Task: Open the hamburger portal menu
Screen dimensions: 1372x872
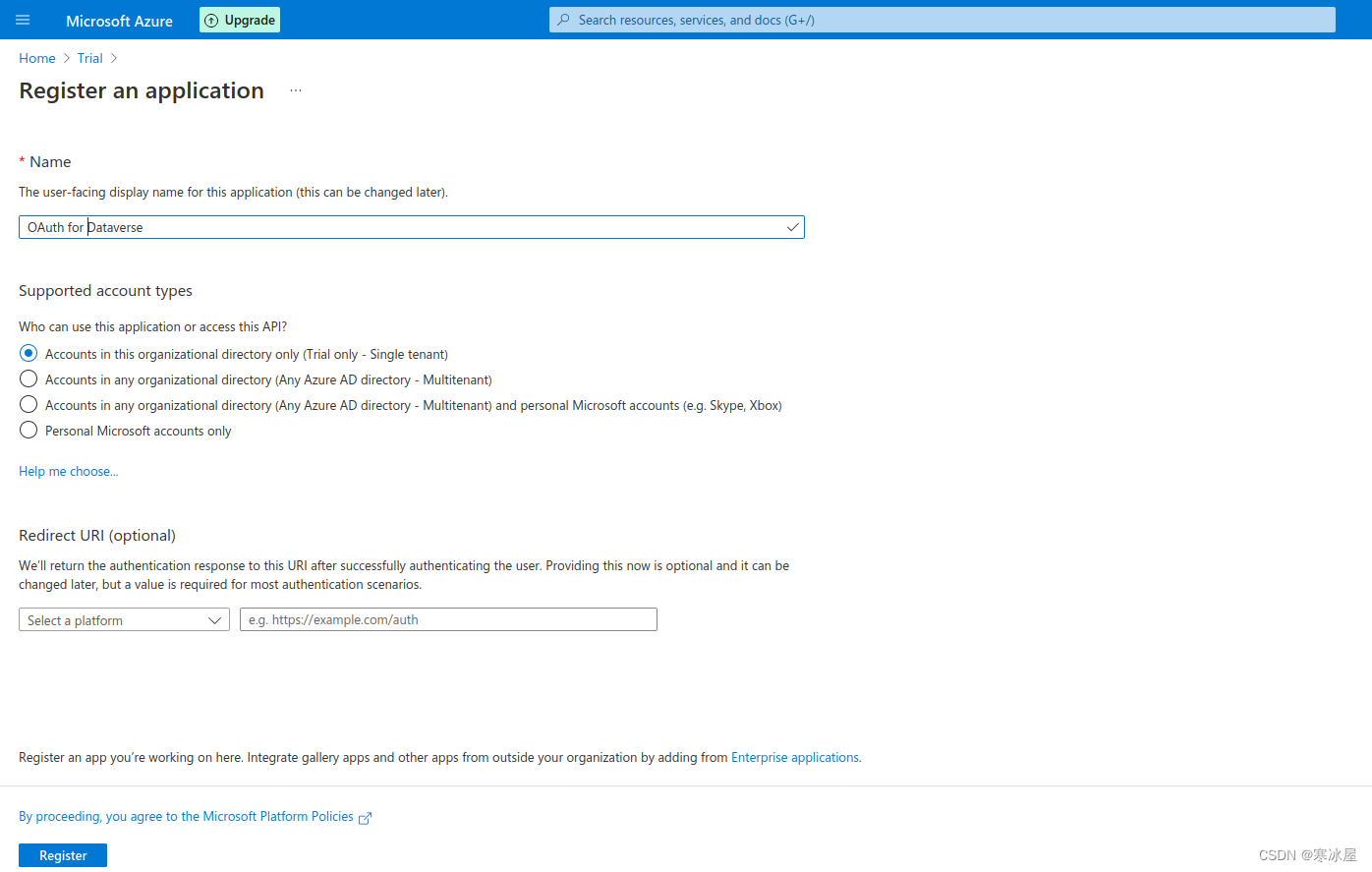Action: coord(23,20)
